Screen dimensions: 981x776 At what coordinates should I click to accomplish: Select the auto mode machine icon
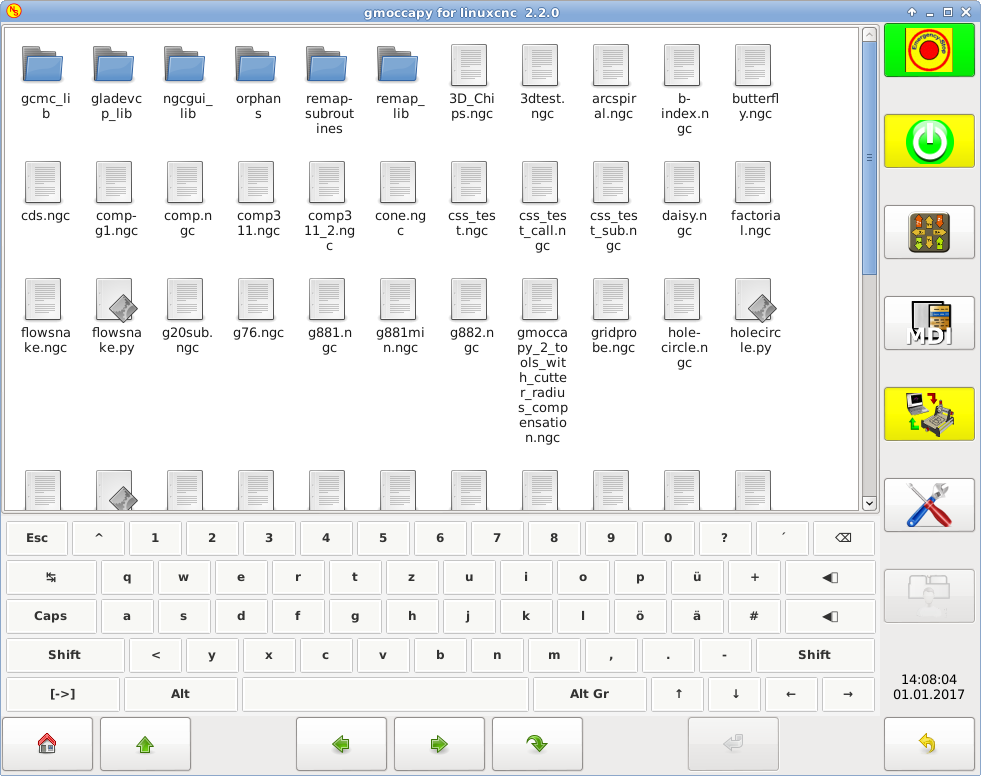[929, 414]
